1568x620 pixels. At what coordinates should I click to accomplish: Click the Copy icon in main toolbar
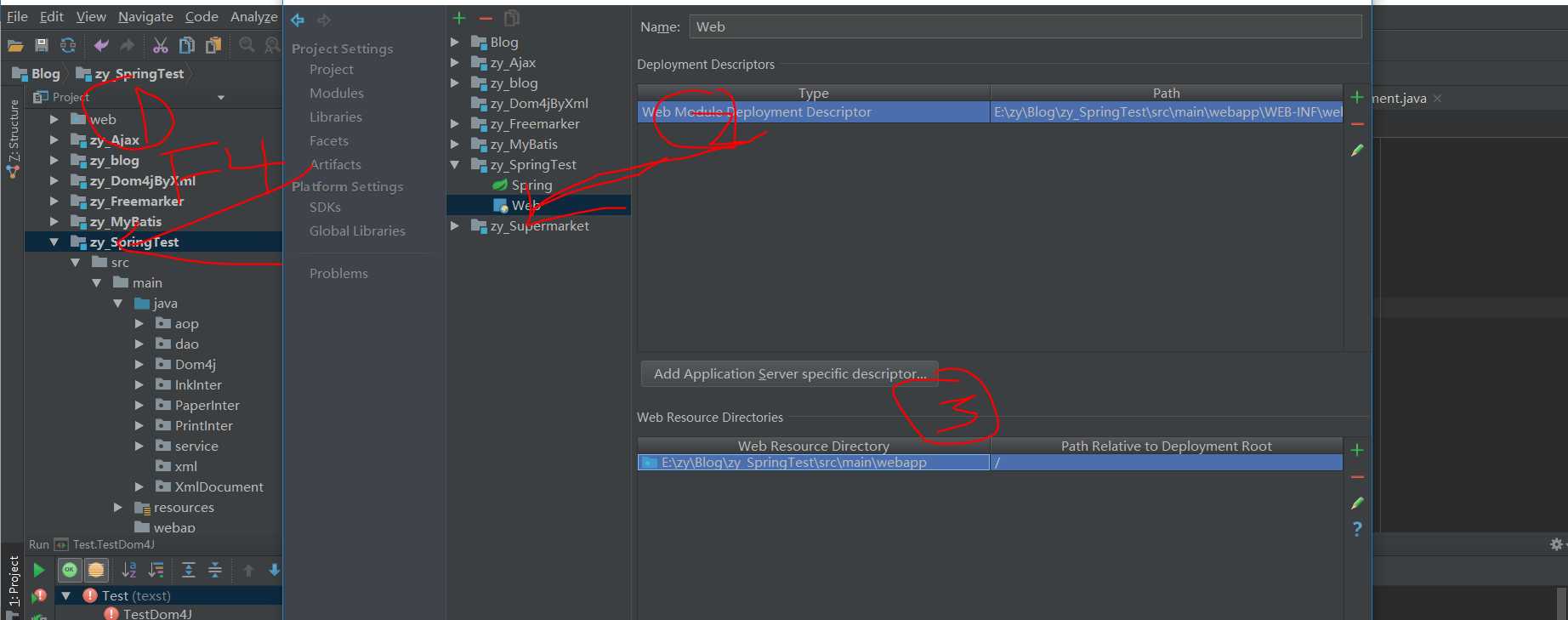point(187,45)
